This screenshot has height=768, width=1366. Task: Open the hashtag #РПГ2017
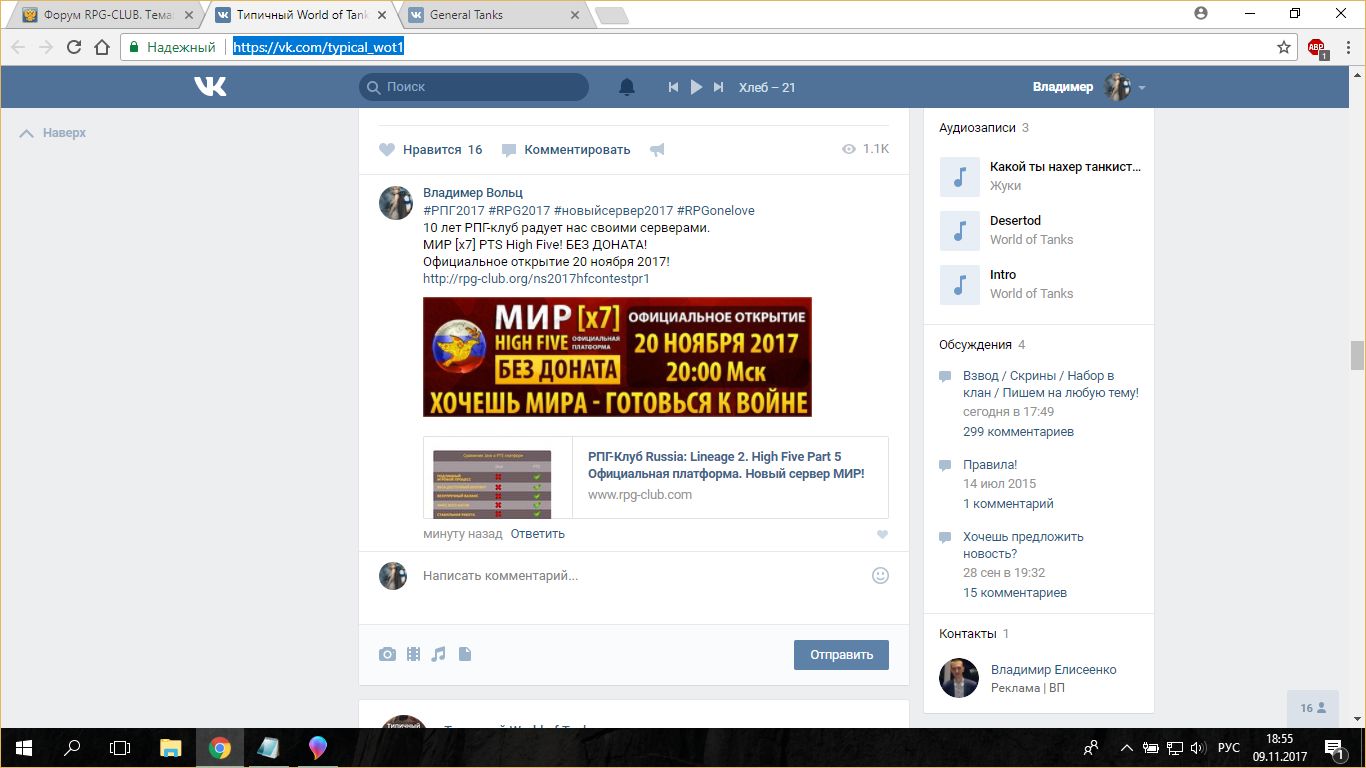point(454,210)
